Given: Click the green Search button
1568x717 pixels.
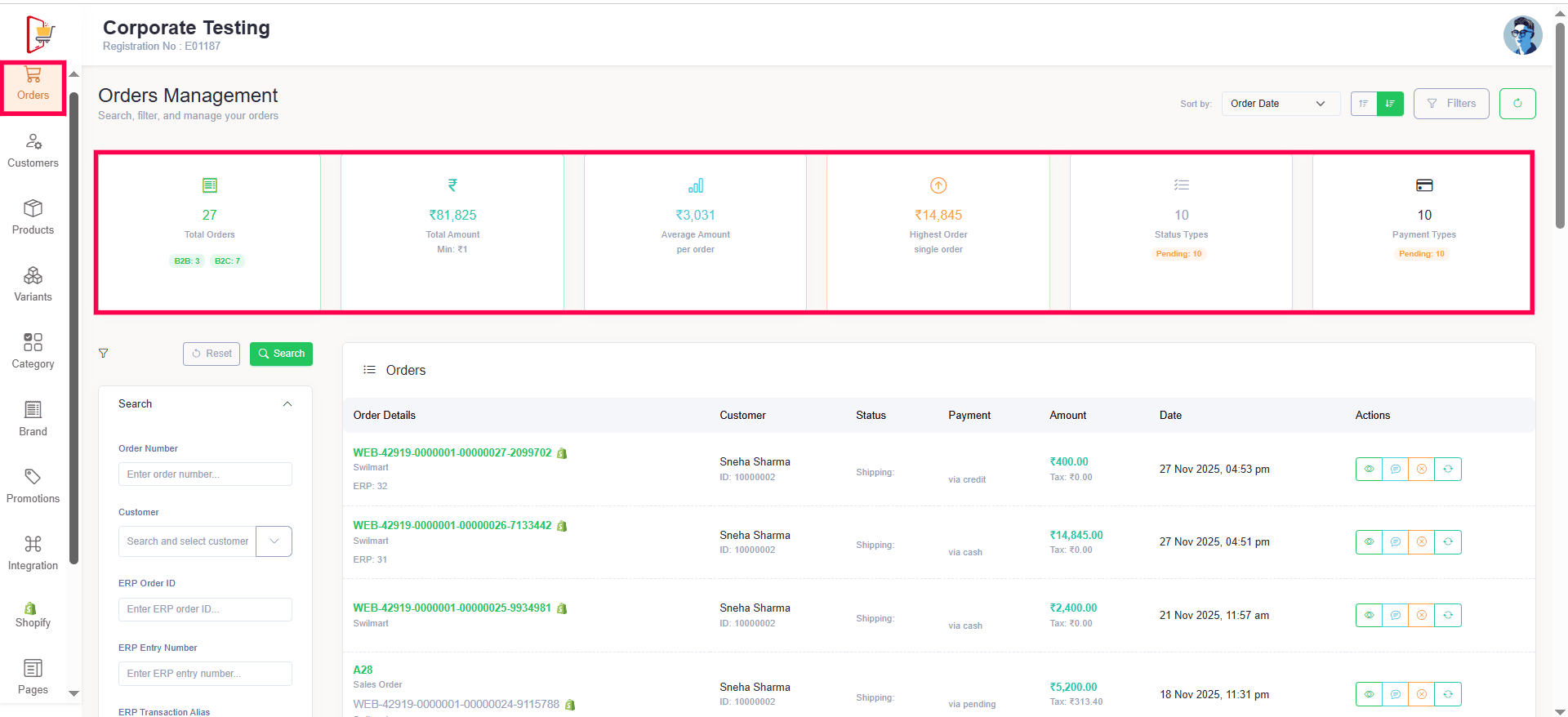Looking at the screenshot, I should (281, 354).
